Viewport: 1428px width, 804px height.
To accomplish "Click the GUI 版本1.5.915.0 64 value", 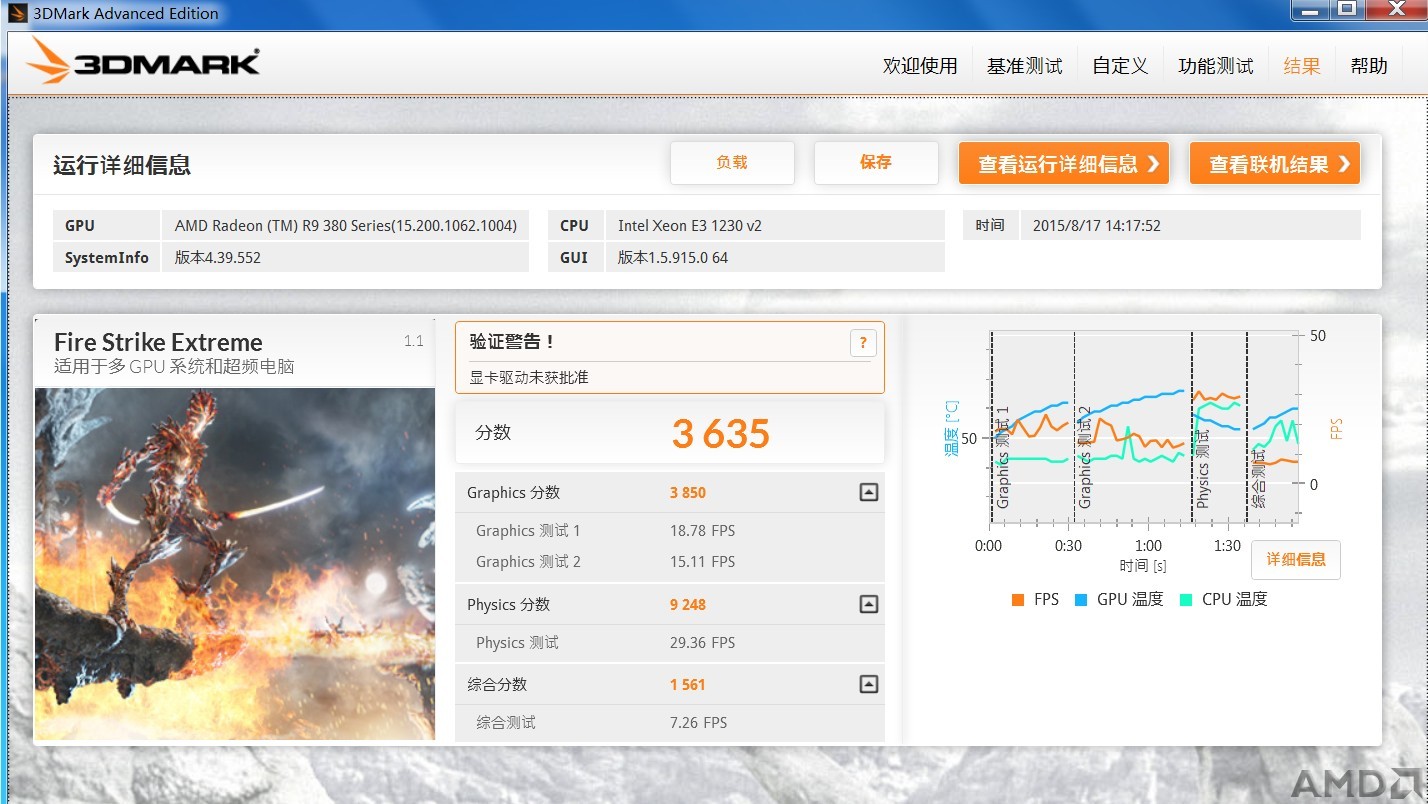I will [x=673, y=257].
